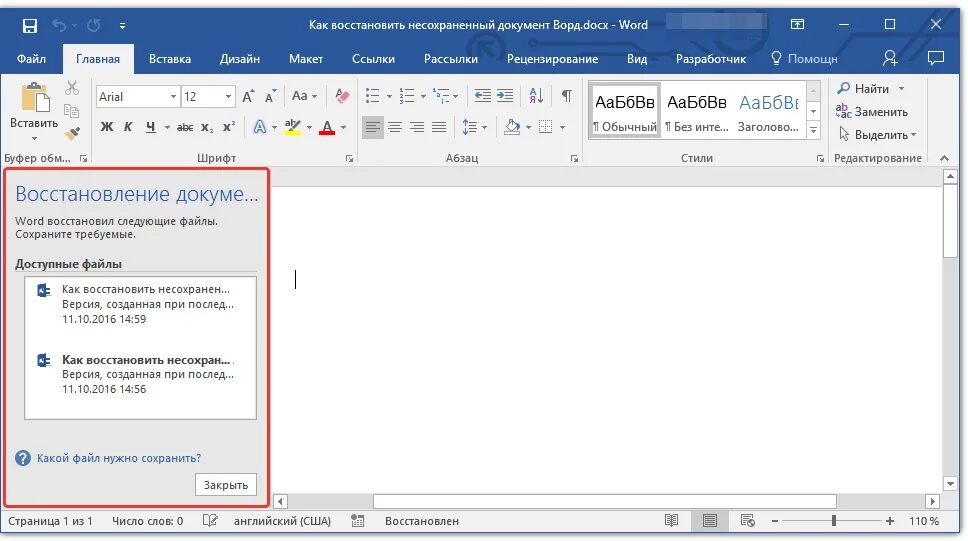Click the text effects A icon
The height and width of the screenshot is (541, 968).
coord(260,127)
